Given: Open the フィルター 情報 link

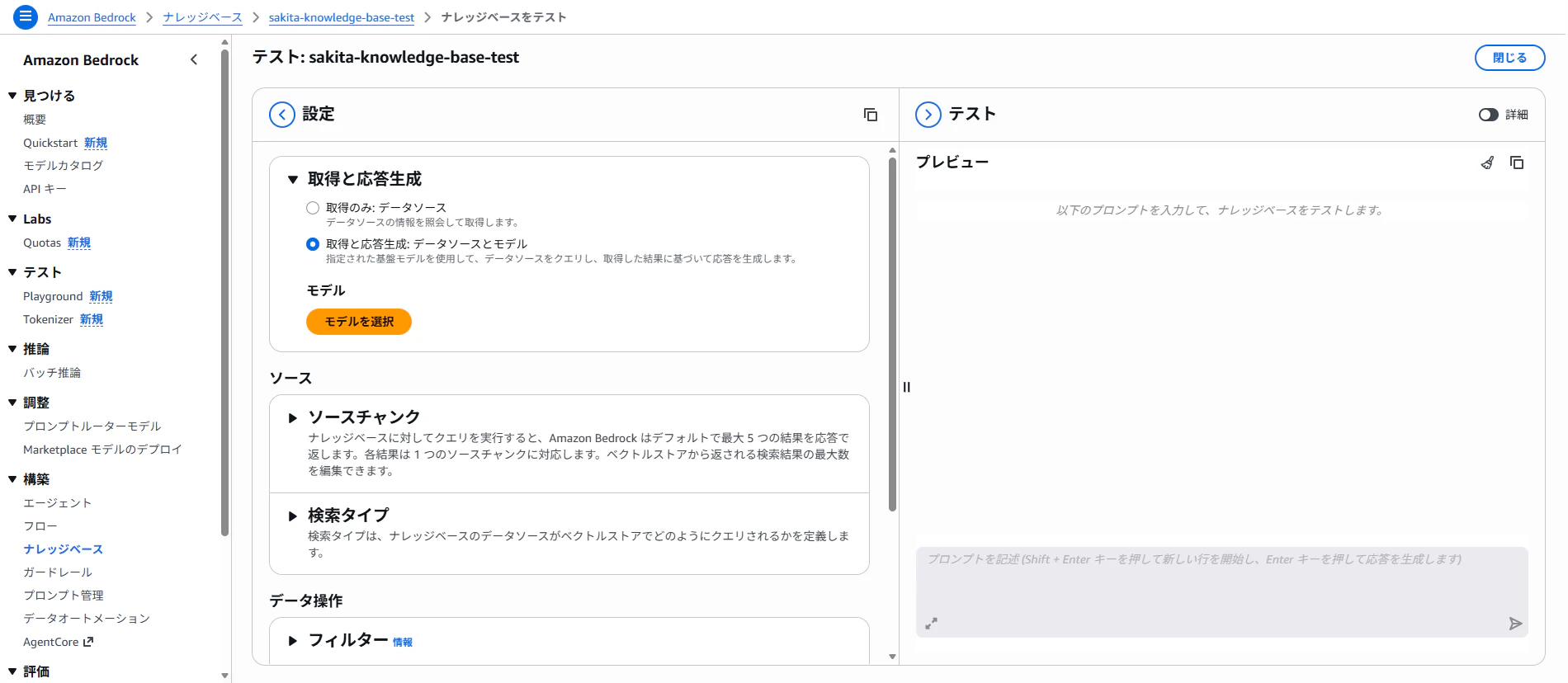Looking at the screenshot, I should 403,643.
